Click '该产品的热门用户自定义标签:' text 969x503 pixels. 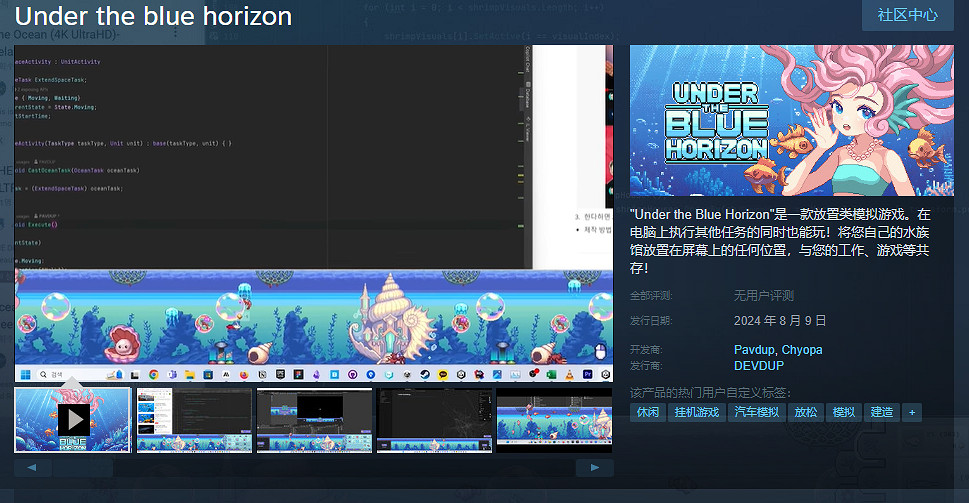pyautogui.click(x=710, y=392)
